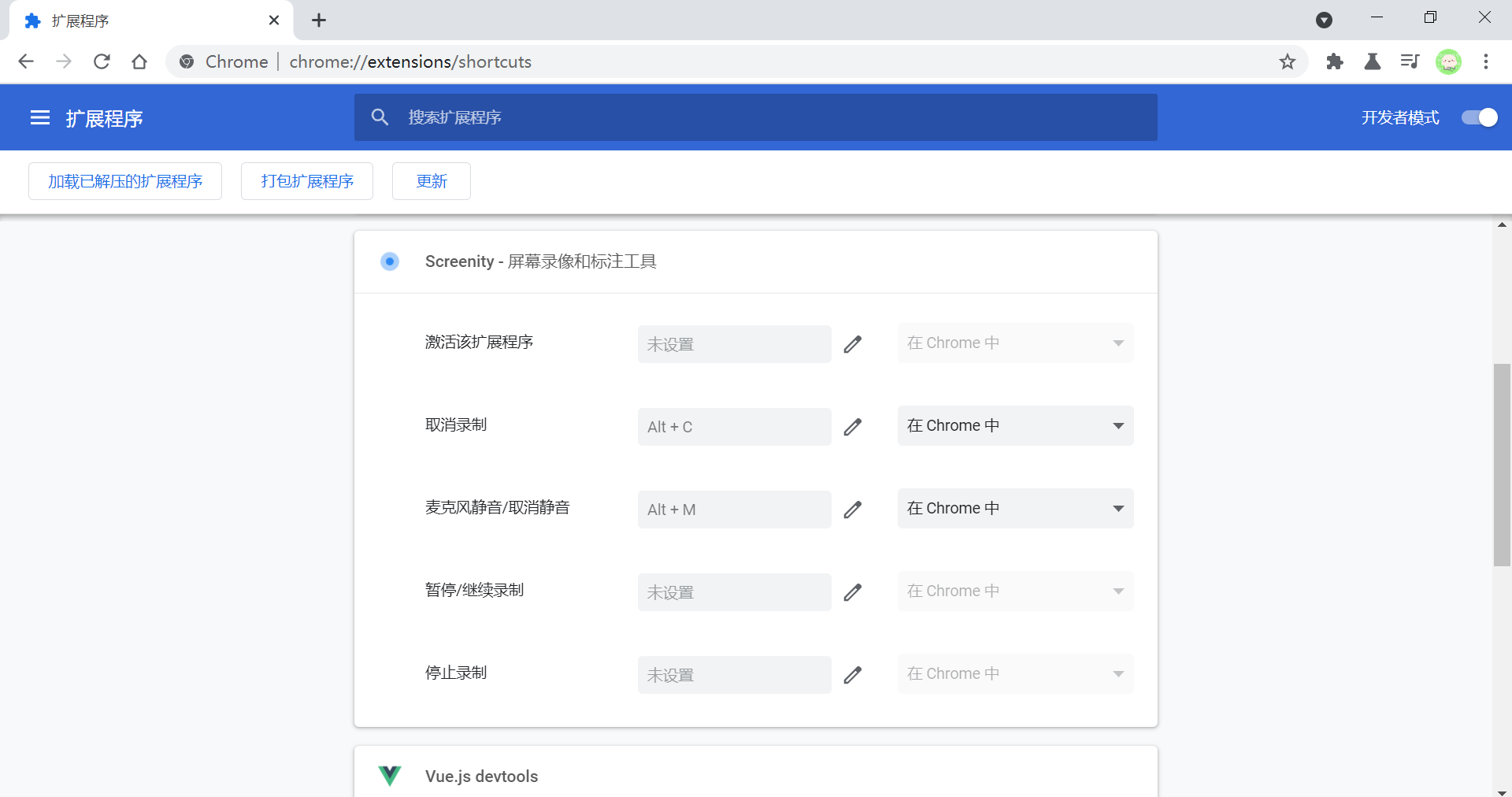
Task: Toggle 开发者模式 switch
Action: (x=1479, y=117)
